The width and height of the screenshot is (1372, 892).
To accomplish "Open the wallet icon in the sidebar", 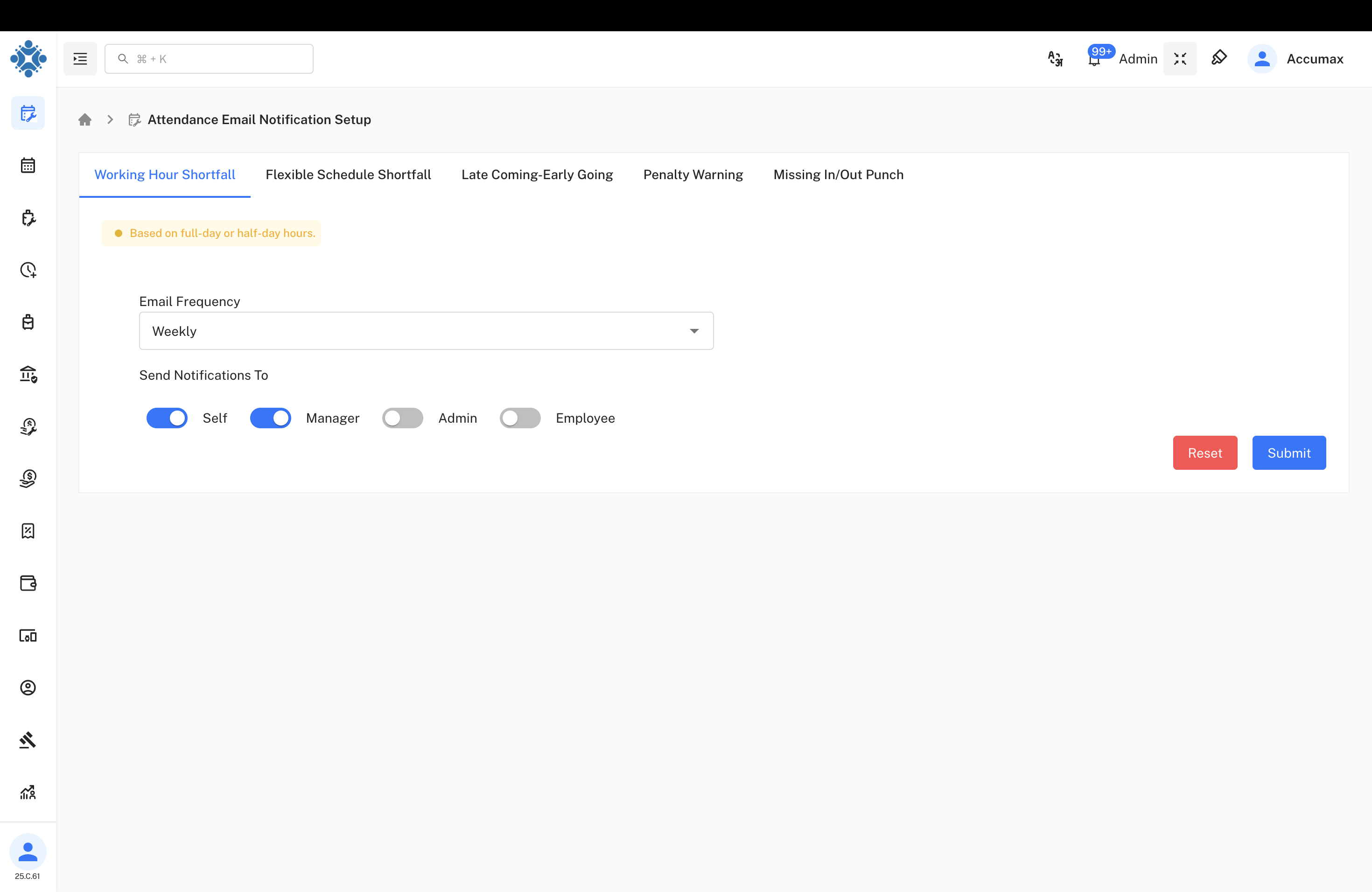I will (x=28, y=583).
